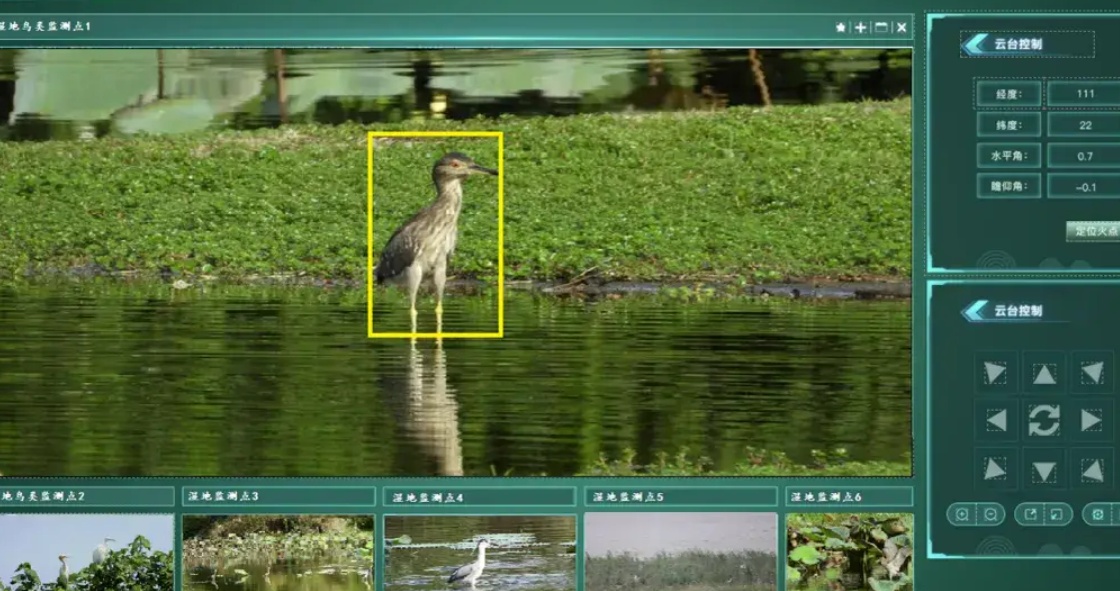
Task: Click the 水平角 value field showing 0.7
Action: tap(1083, 156)
